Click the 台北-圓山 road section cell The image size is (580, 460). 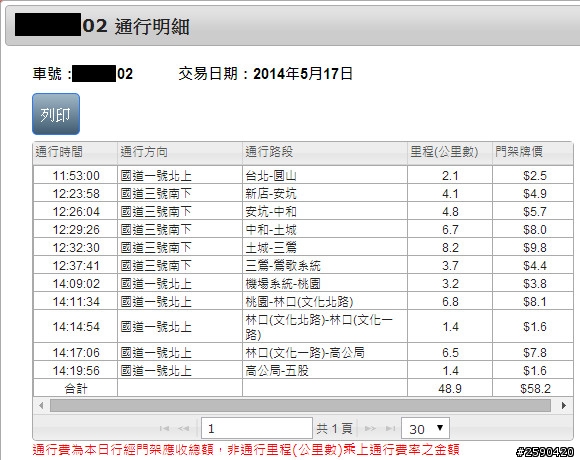[x=325, y=175]
